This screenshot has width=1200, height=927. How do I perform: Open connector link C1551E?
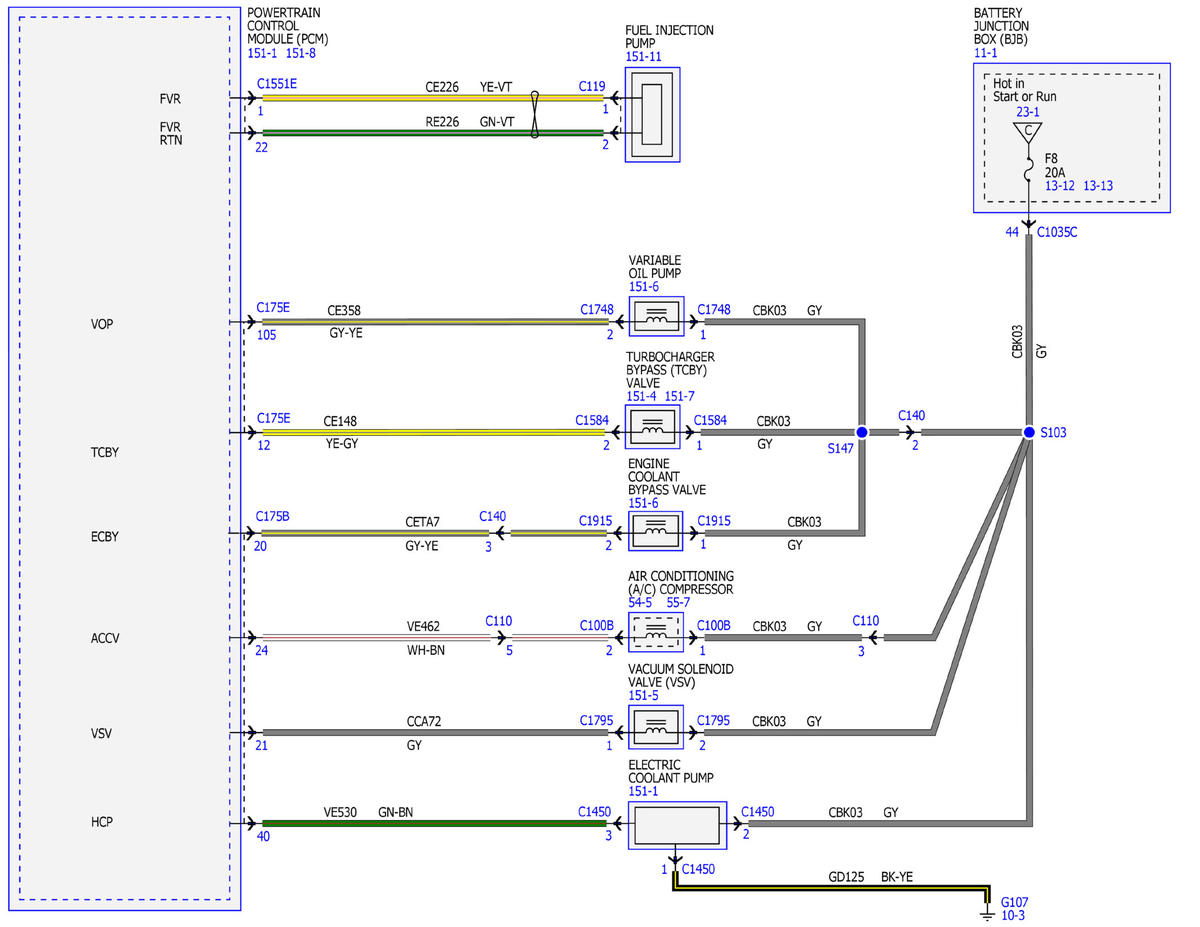click(x=276, y=85)
